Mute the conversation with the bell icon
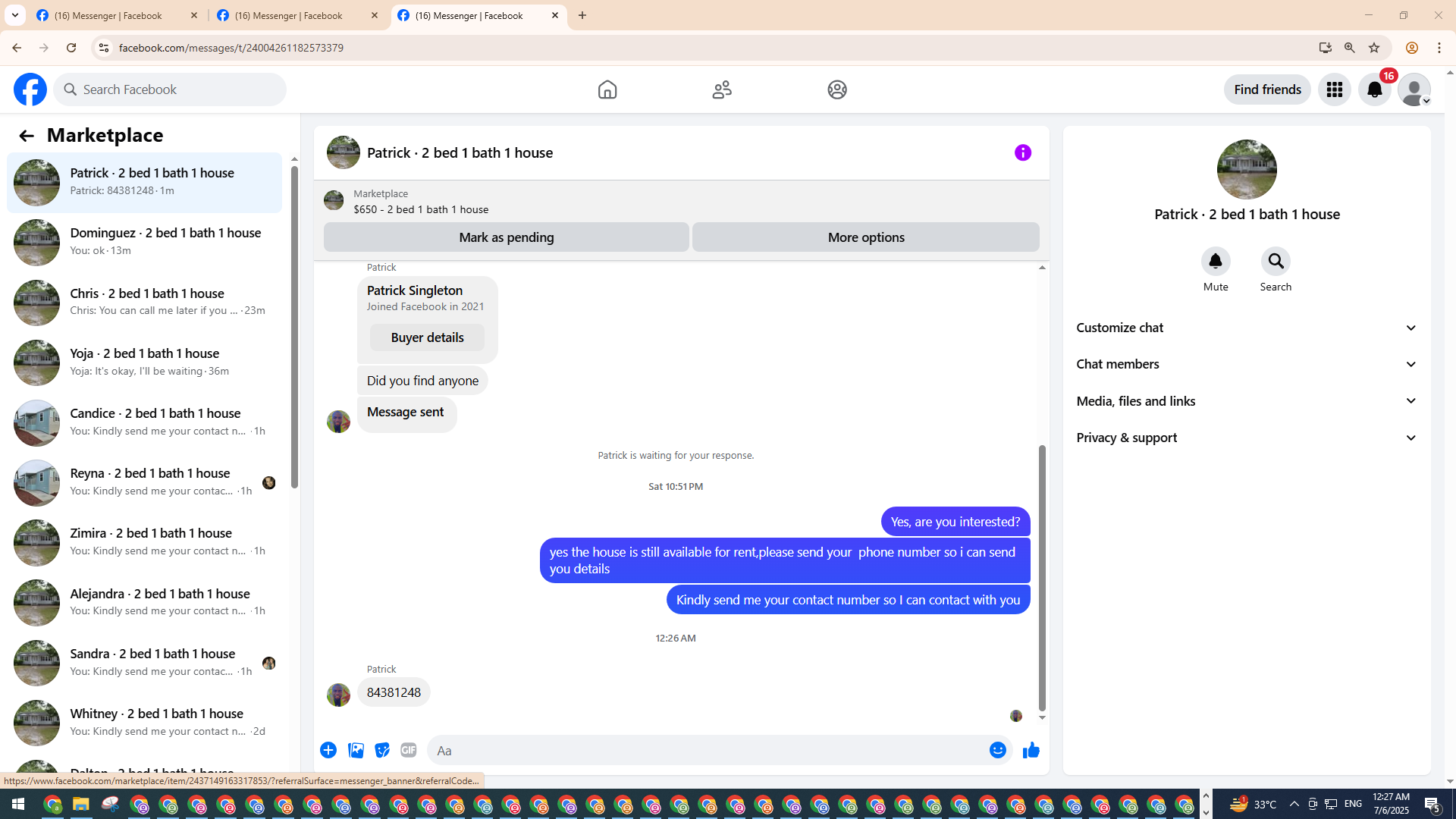This screenshot has height=819, width=1456. (1215, 262)
